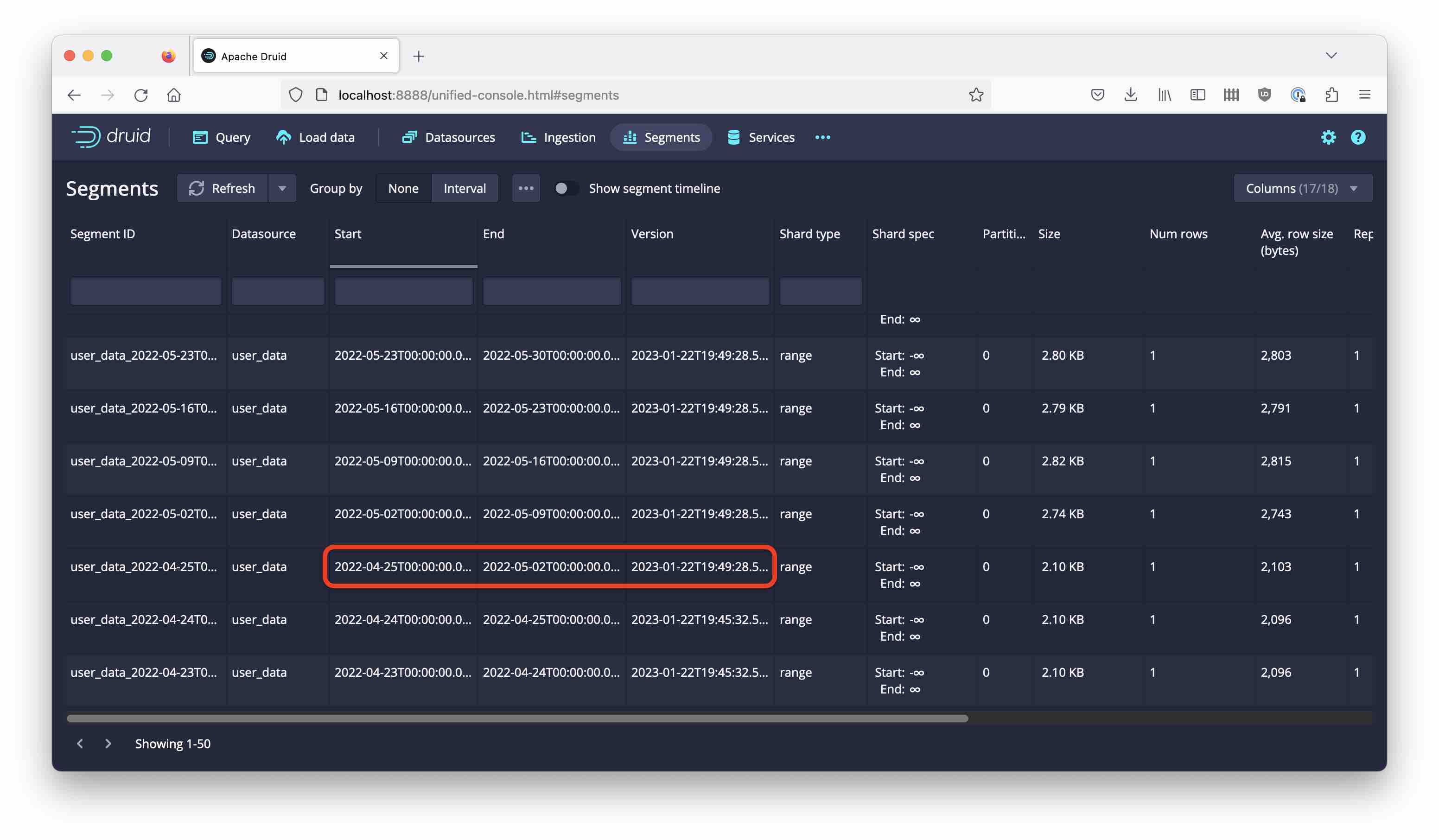Image resolution: width=1439 pixels, height=840 pixels.
Task: Click the more options ellipsis in the nav bar
Action: point(822,137)
